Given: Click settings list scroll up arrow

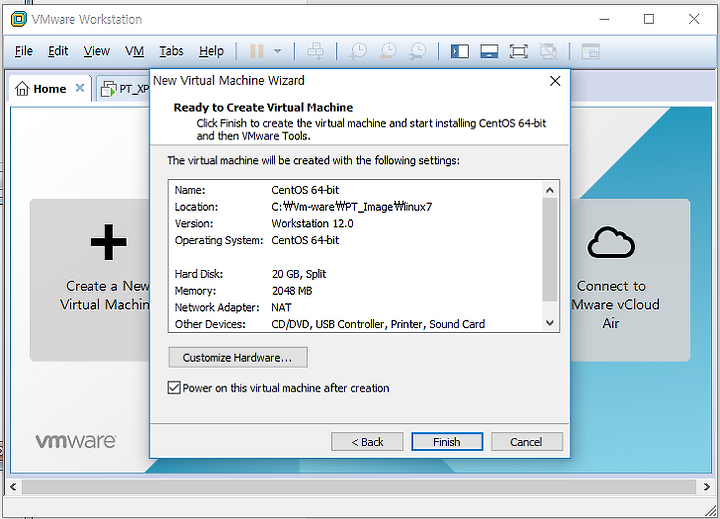Looking at the screenshot, I should coord(550,190).
